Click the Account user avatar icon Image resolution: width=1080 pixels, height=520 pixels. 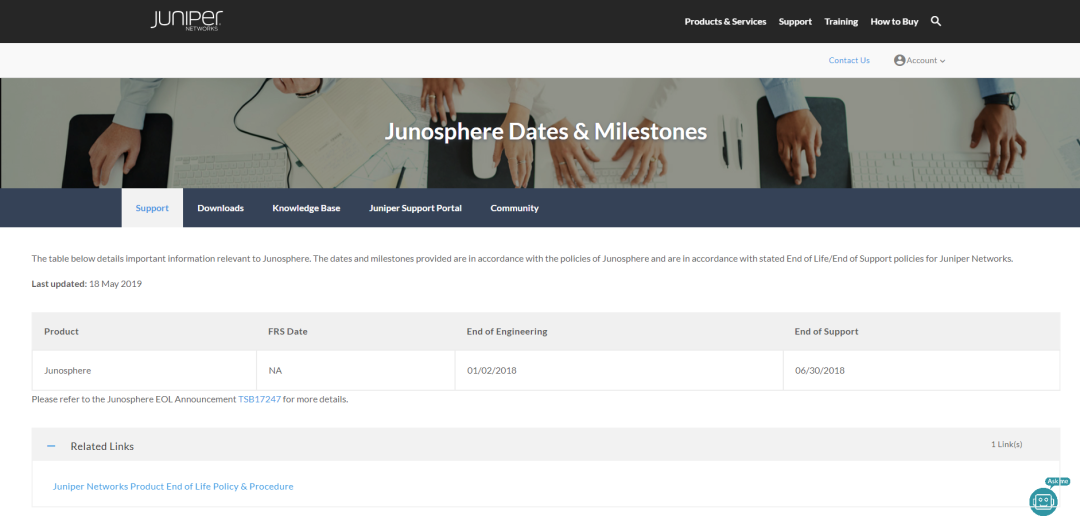899,61
